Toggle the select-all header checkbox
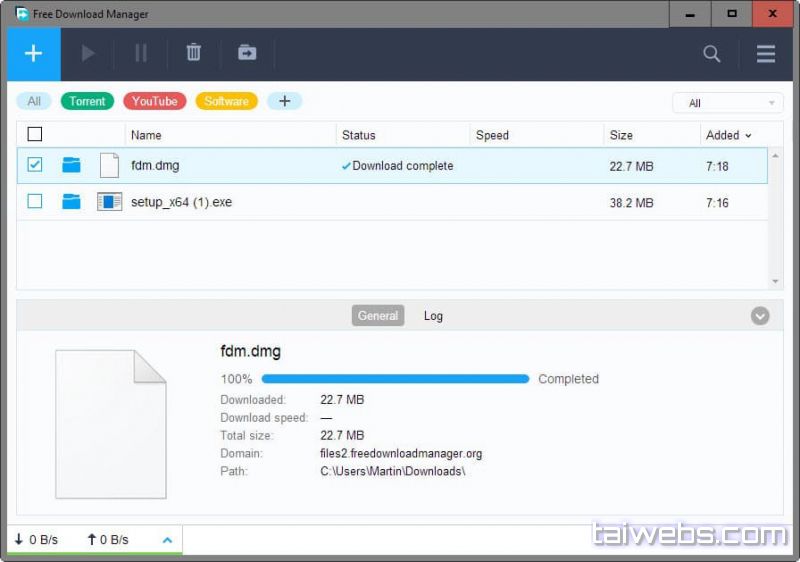The height and width of the screenshot is (562, 800). (35, 135)
